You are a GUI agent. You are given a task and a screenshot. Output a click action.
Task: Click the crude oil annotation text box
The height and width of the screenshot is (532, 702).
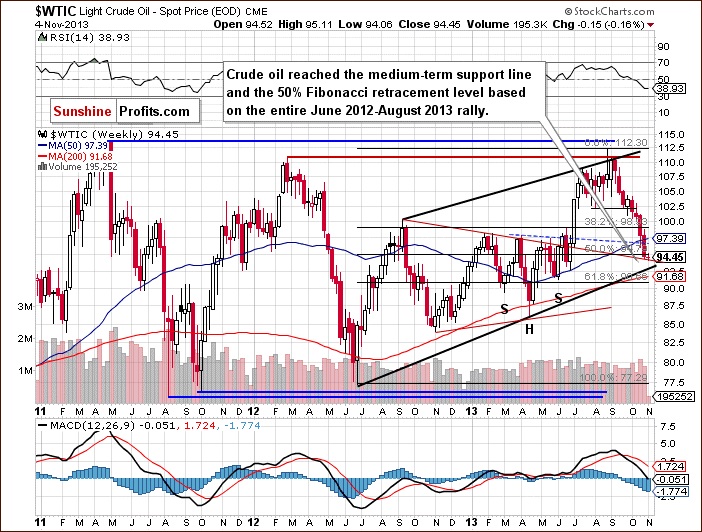(382, 89)
